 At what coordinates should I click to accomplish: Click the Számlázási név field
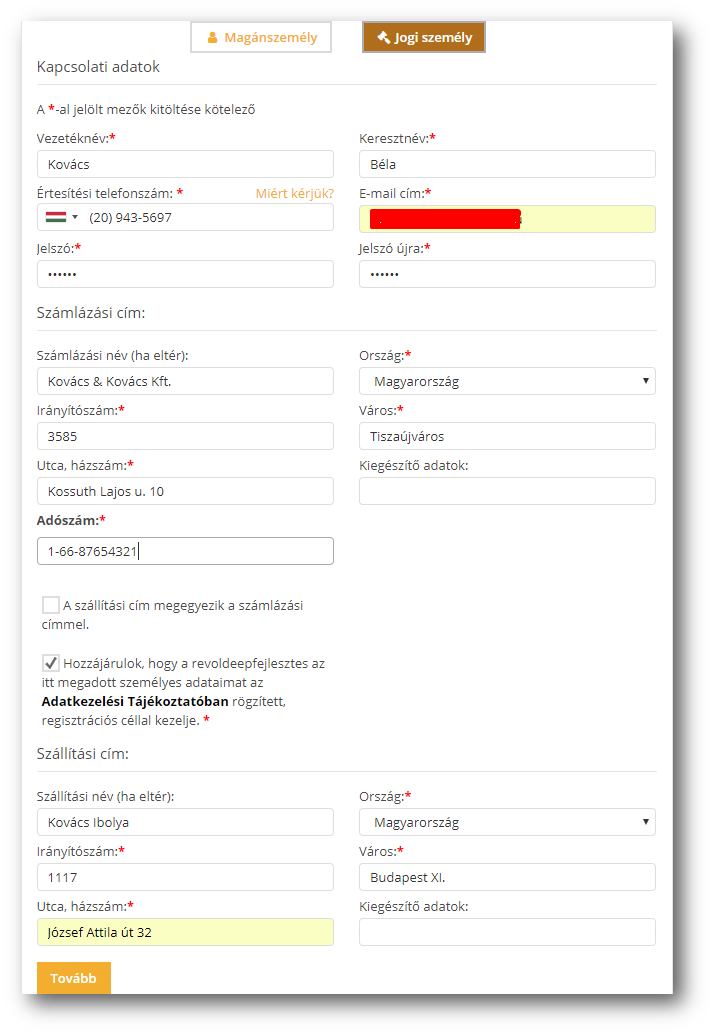(185, 381)
